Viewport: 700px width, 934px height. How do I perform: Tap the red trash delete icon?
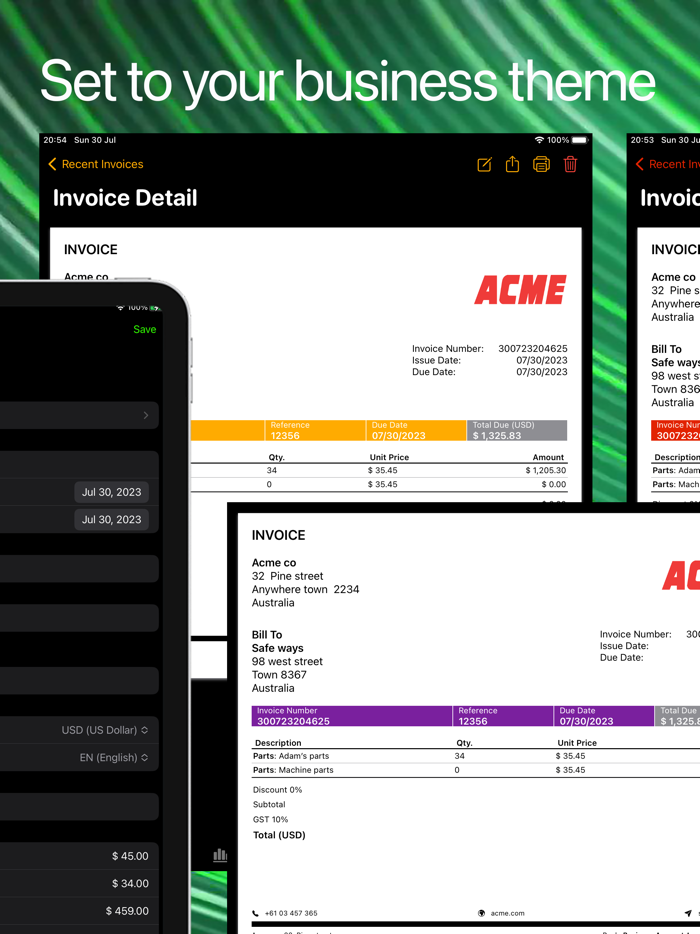pyautogui.click(x=570, y=164)
